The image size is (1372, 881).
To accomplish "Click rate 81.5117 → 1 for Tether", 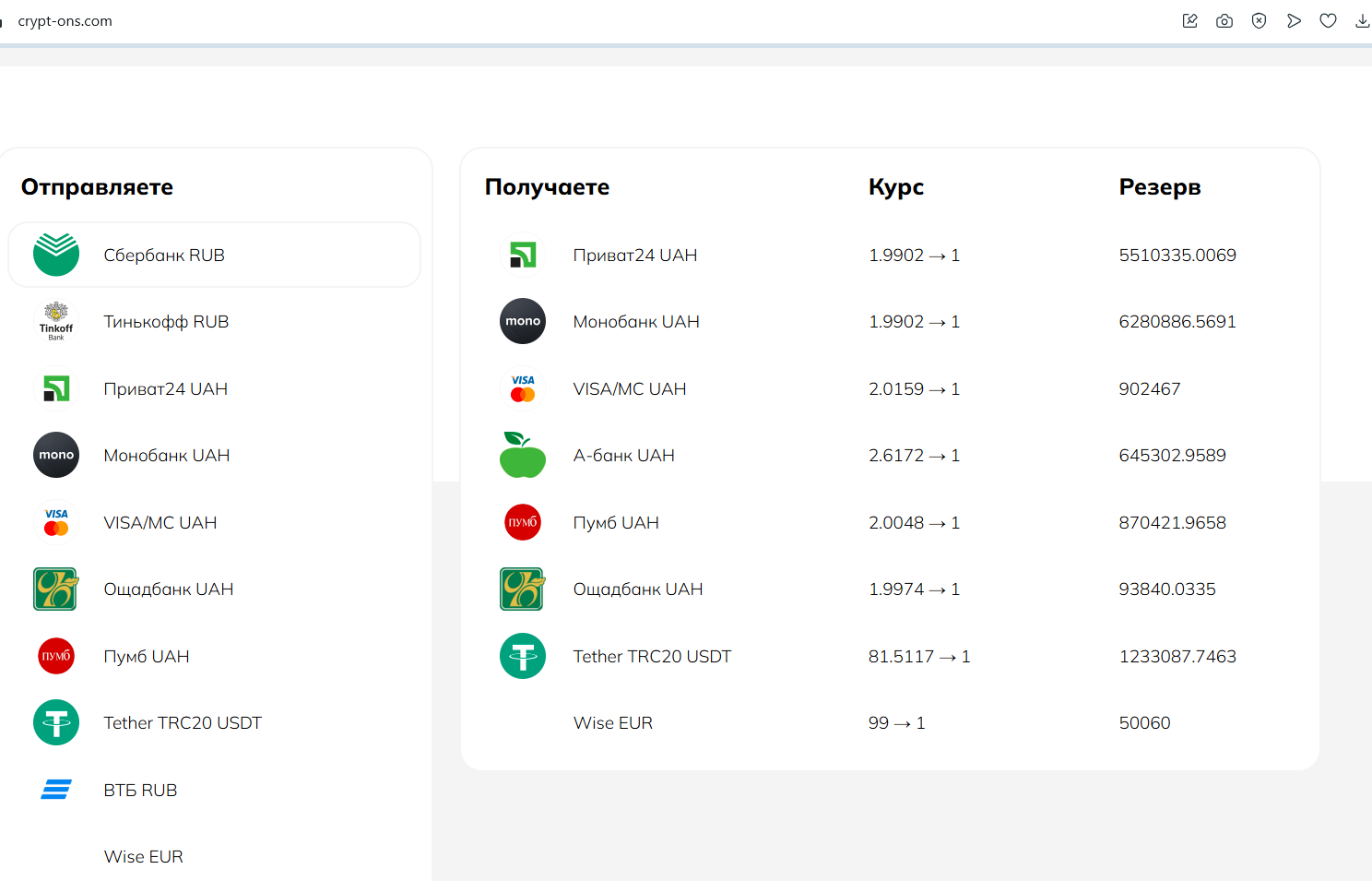I will [x=919, y=656].
